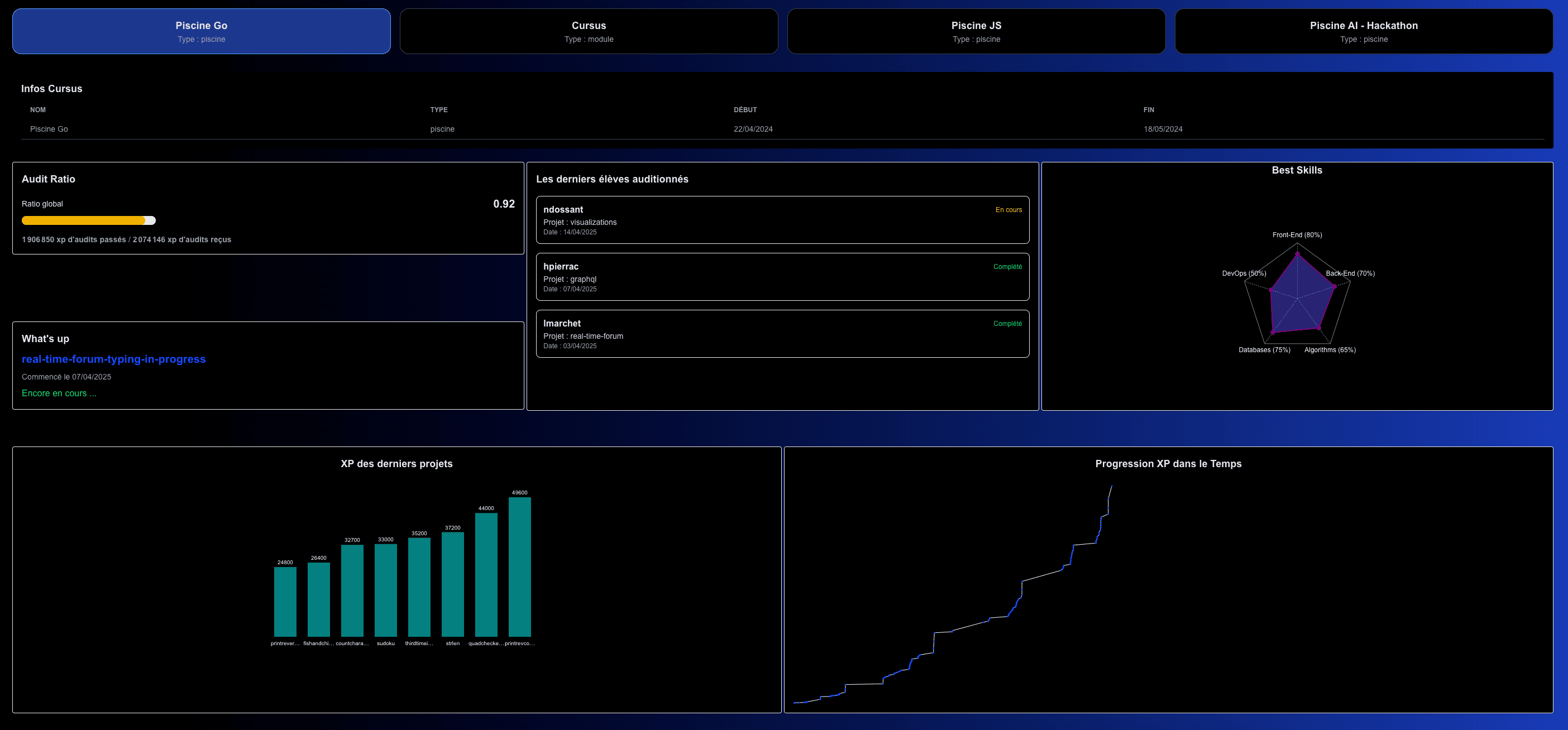Click the bar valued 24800
The width and height of the screenshot is (1568, 730).
285,602
